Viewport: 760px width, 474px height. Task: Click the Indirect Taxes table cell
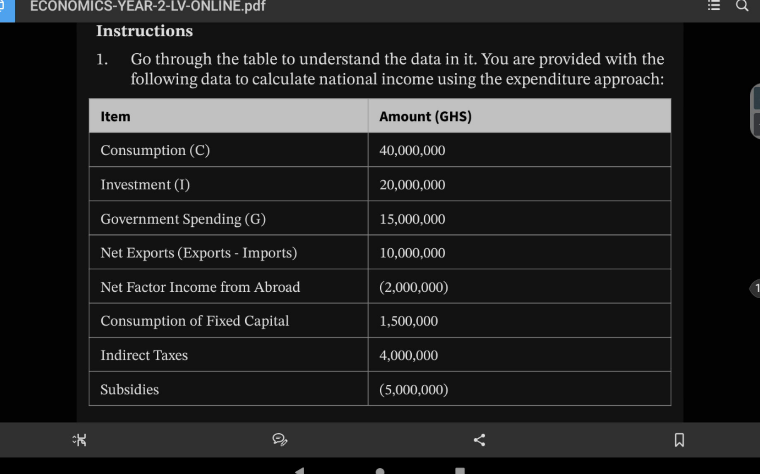tap(229, 355)
